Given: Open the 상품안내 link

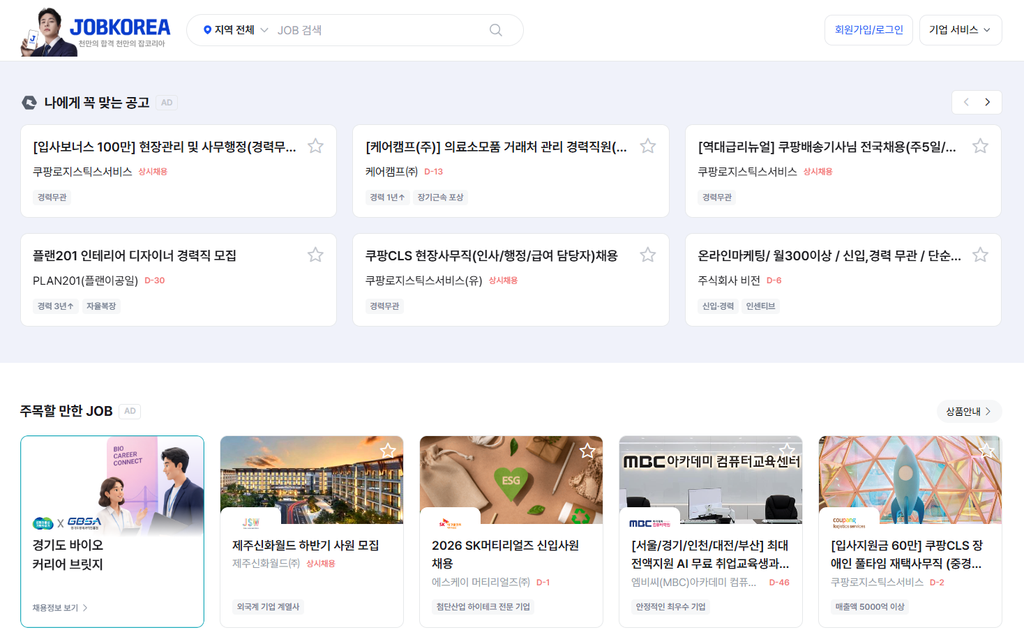Looking at the screenshot, I should click(x=968, y=411).
